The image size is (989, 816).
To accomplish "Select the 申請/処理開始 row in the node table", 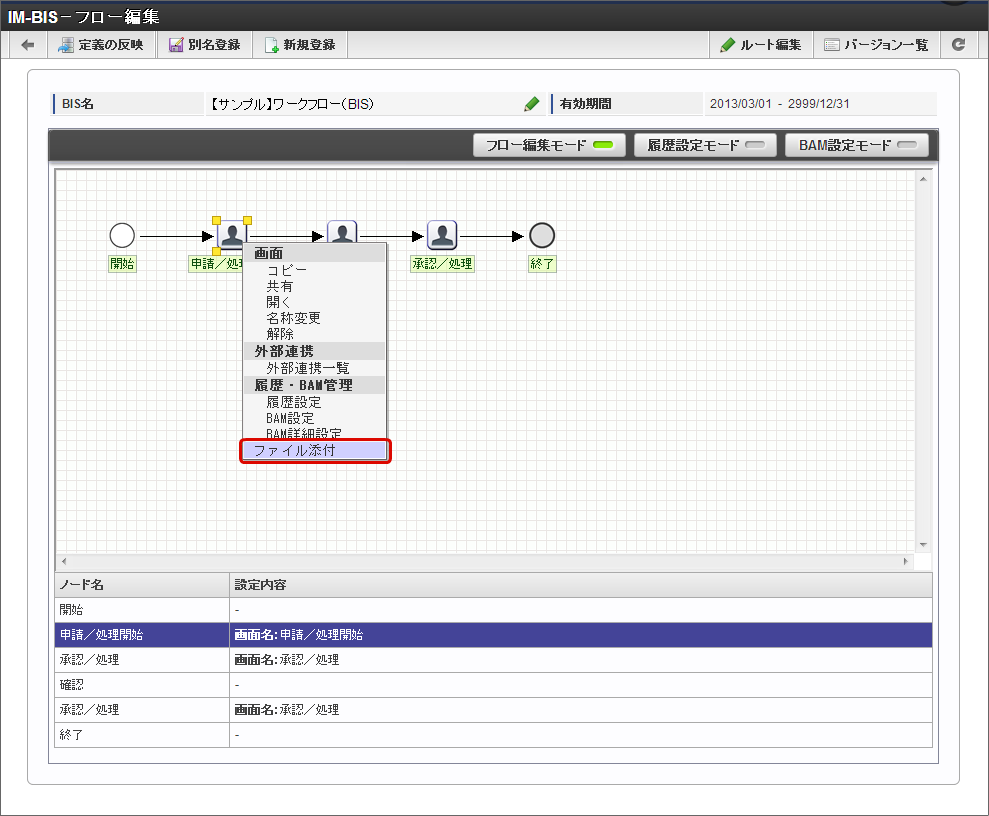I will [493, 635].
